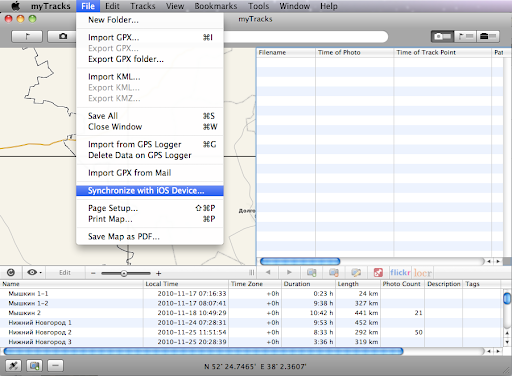Screen dimensions: 512x376
Task: Click the previous photo arrow
Action: point(268,272)
